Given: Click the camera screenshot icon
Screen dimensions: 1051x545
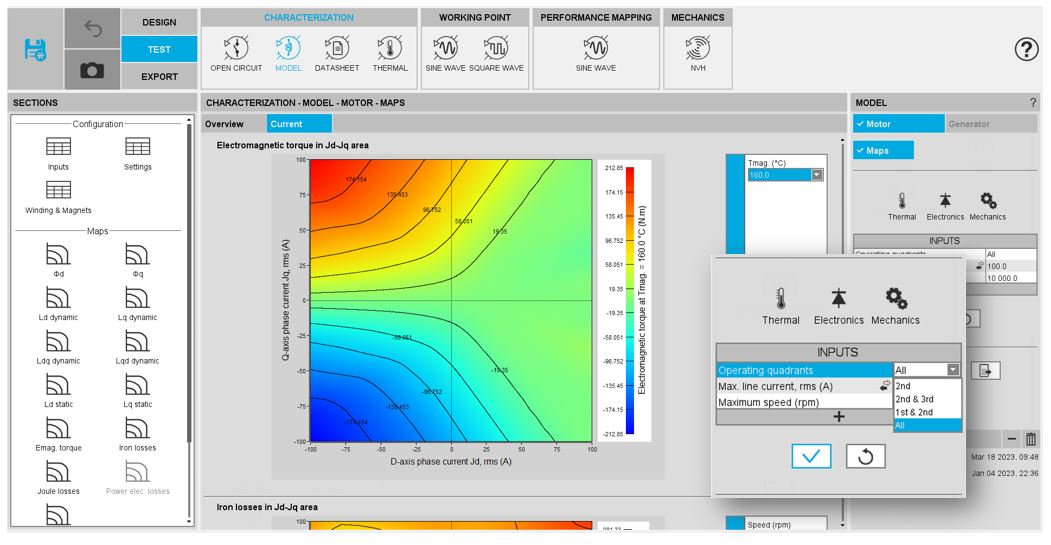Looking at the screenshot, I should click(92, 71).
